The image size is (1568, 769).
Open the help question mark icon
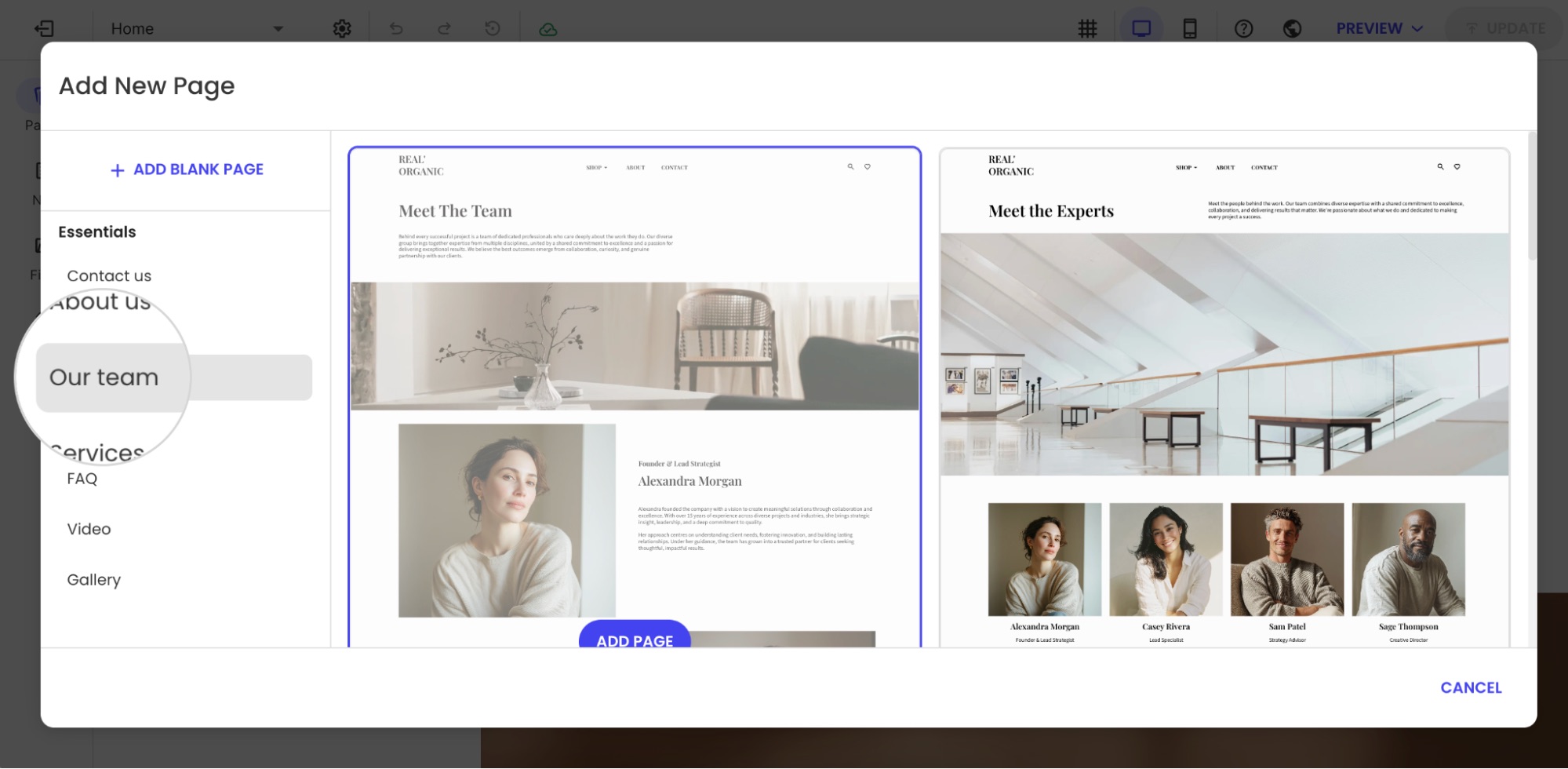pos(1243,28)
